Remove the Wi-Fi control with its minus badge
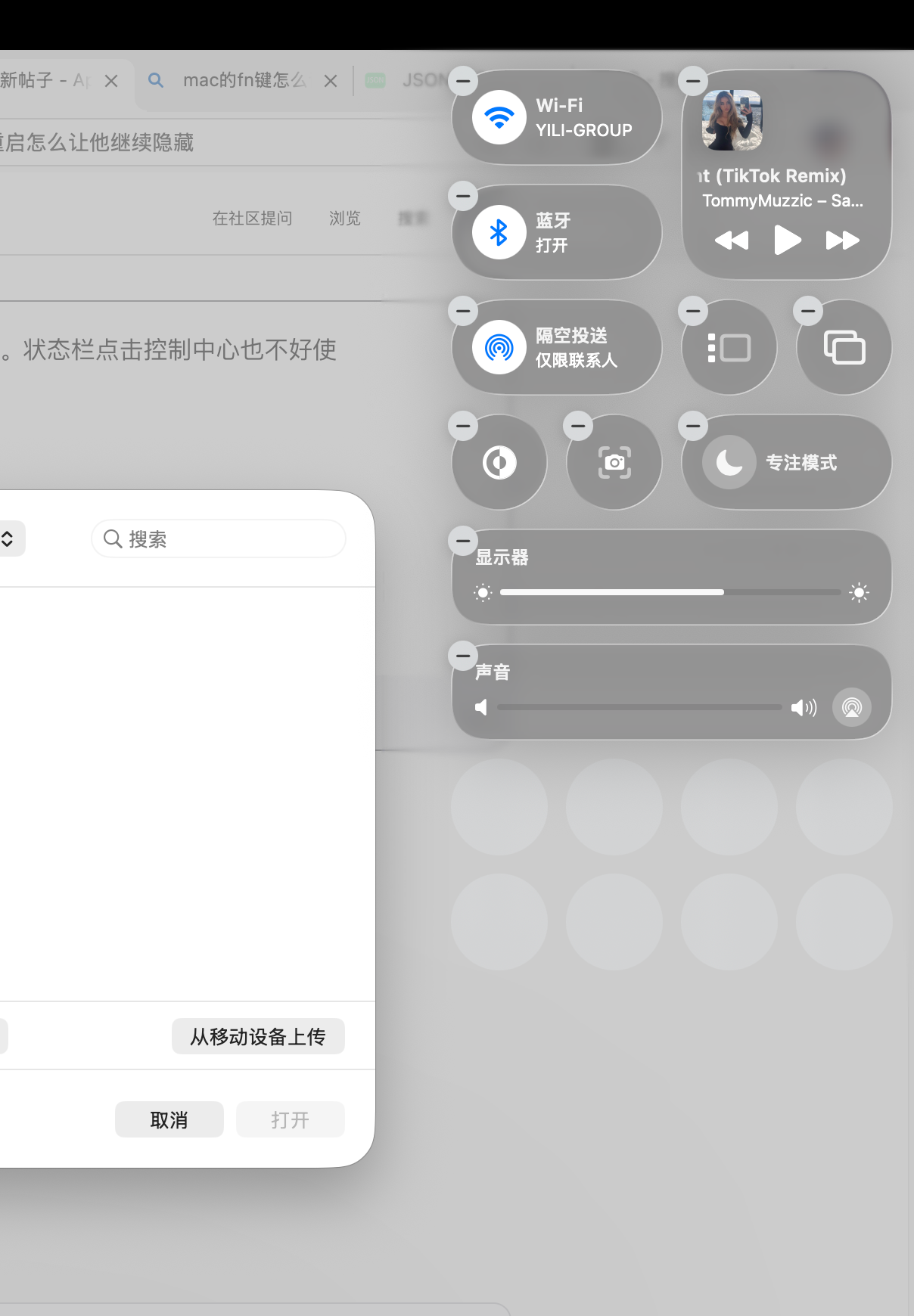Viewport: 914px width, 1316px height. click(463, 81)
